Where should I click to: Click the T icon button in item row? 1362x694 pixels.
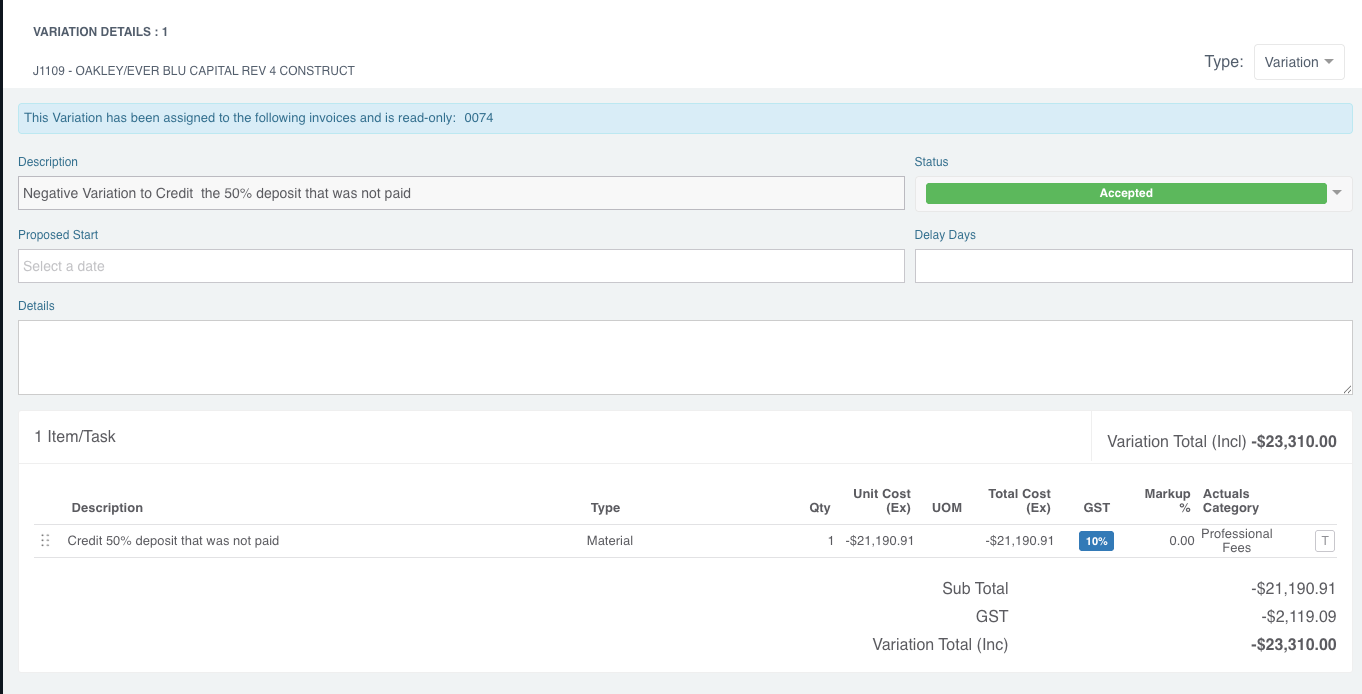pos(1324,541)
